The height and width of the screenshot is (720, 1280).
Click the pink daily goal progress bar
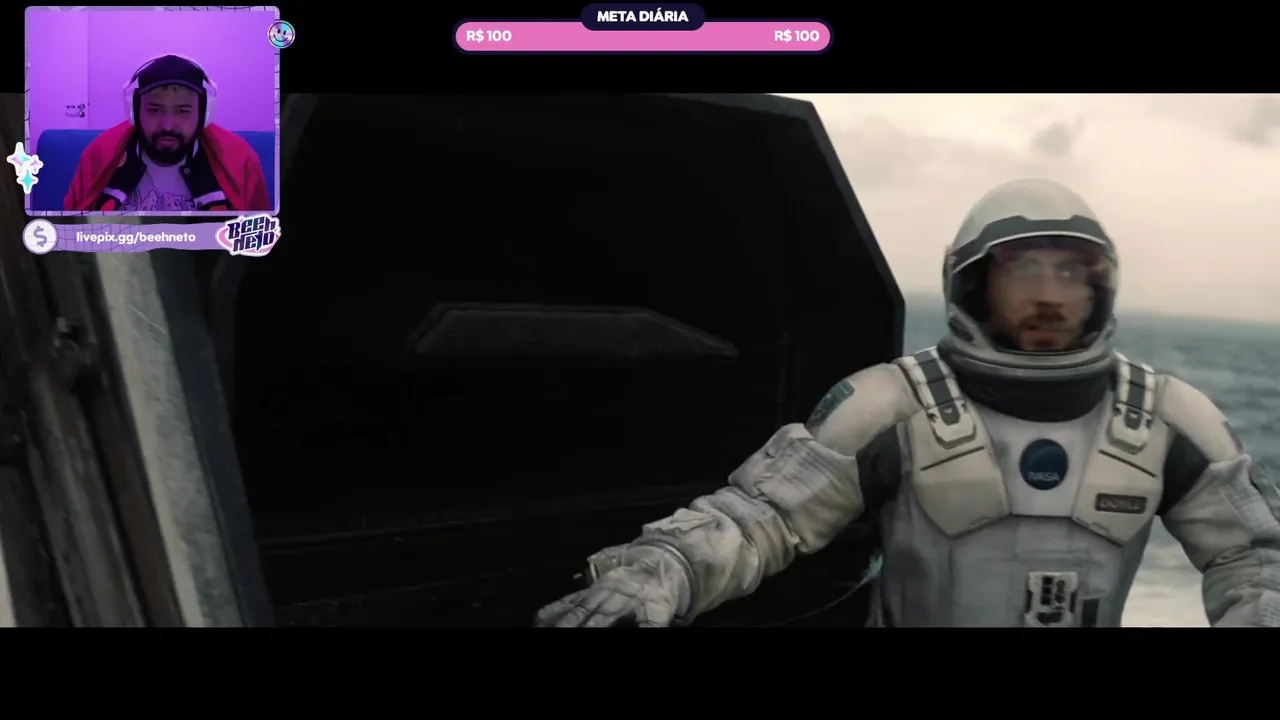tap(642, 36)
